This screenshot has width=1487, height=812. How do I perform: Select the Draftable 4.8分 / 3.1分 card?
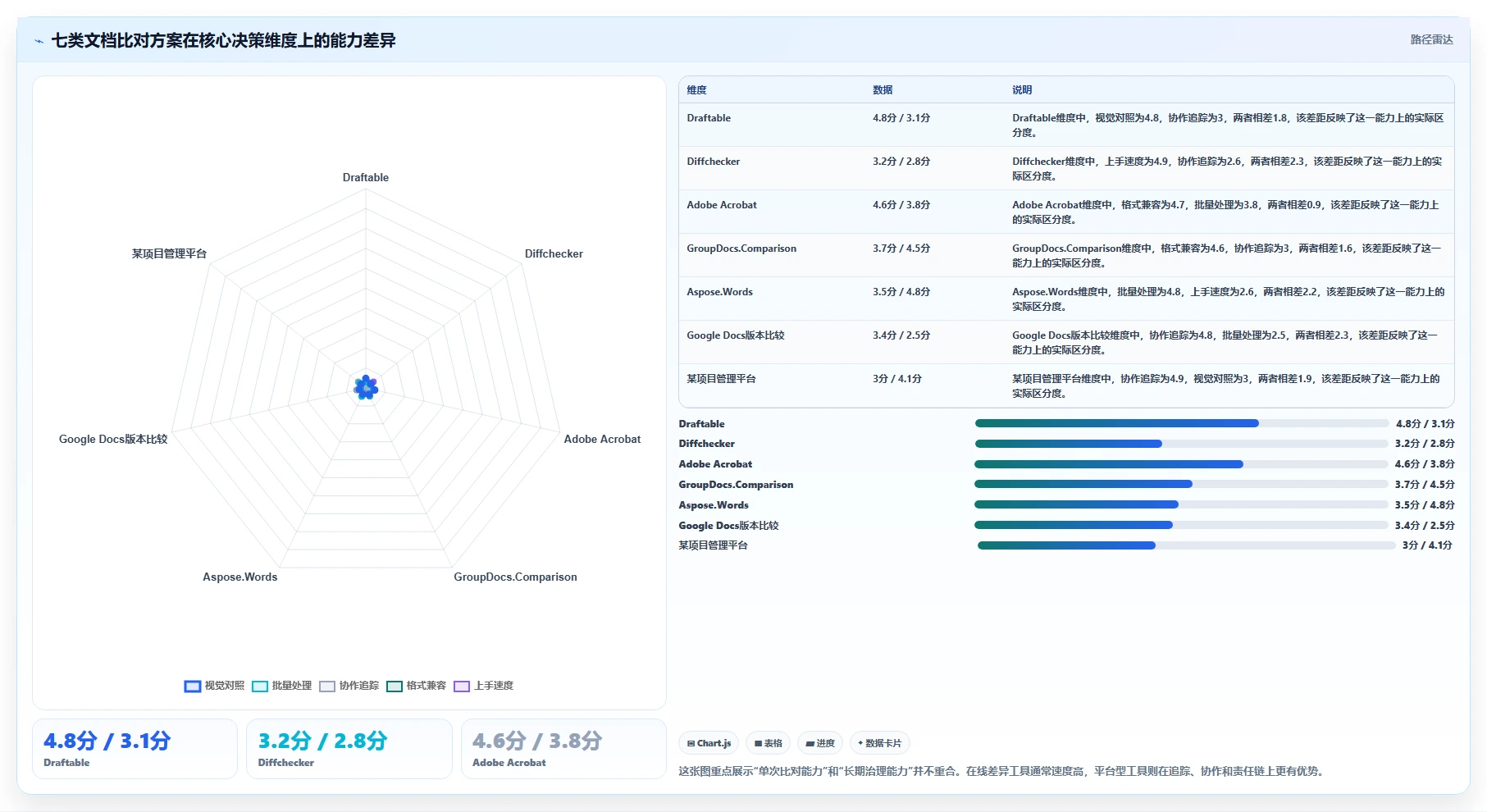point(135,749)
